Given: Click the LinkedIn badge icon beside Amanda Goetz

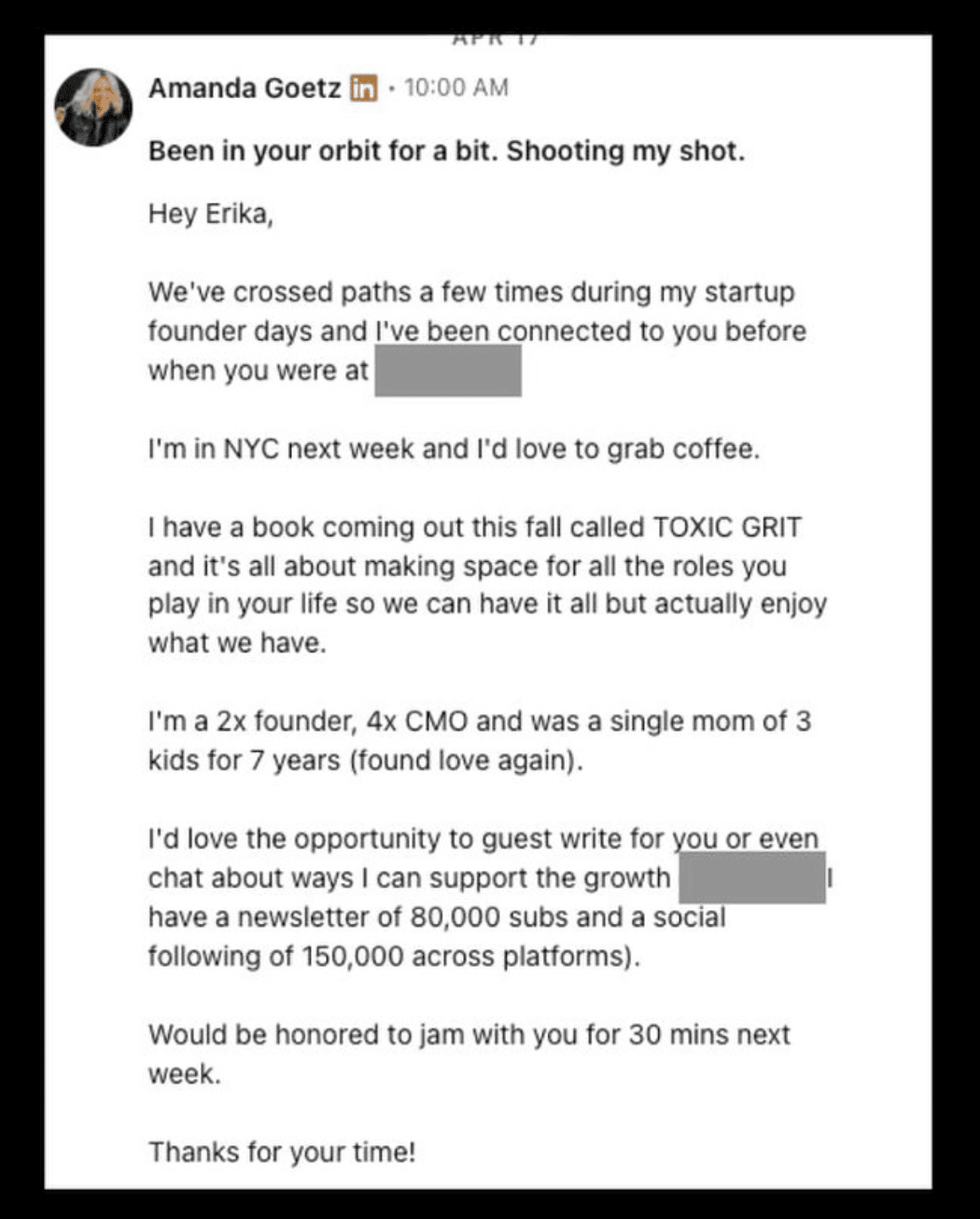Looking at the screenshot, I should 363,89.
